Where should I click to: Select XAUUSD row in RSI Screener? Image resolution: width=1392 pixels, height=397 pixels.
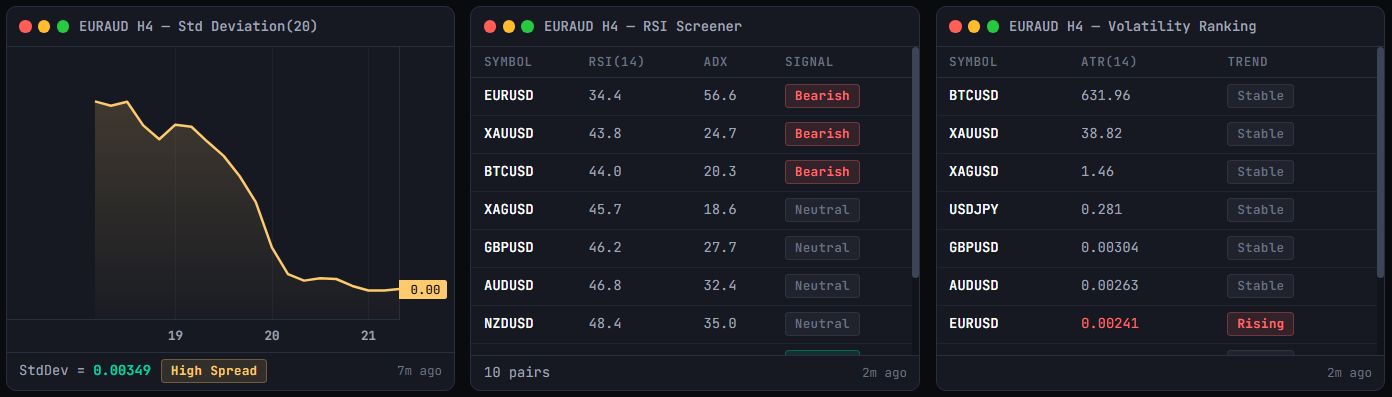pos(691,134)
